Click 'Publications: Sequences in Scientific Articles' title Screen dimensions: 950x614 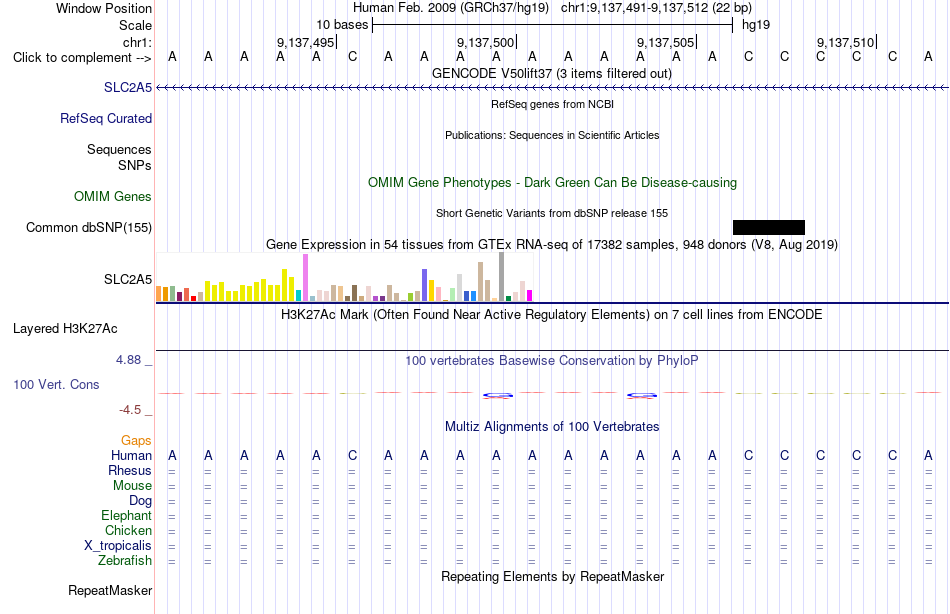[552, 135]
